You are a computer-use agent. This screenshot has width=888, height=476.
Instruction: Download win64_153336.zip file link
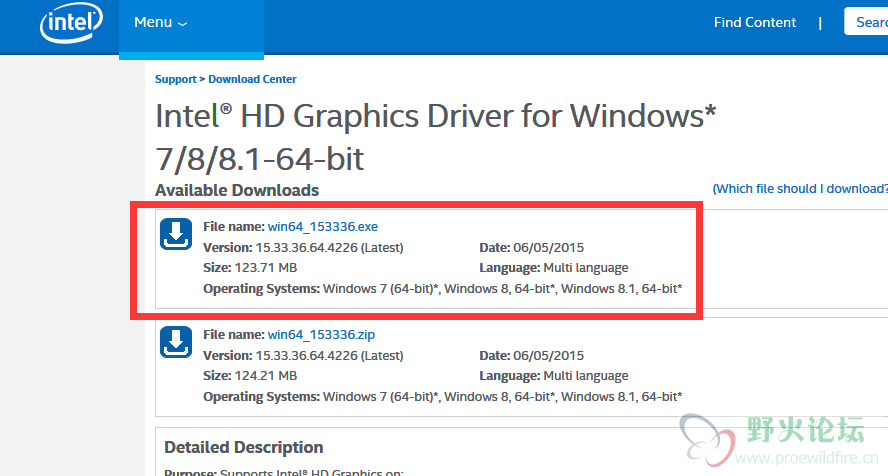click(x=321, y=335)
